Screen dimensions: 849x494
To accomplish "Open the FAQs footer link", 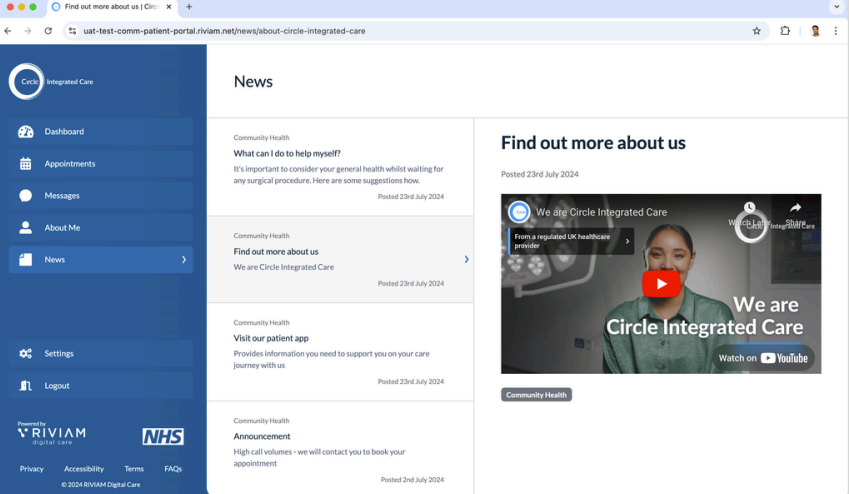I will click(x=173, y=469).
